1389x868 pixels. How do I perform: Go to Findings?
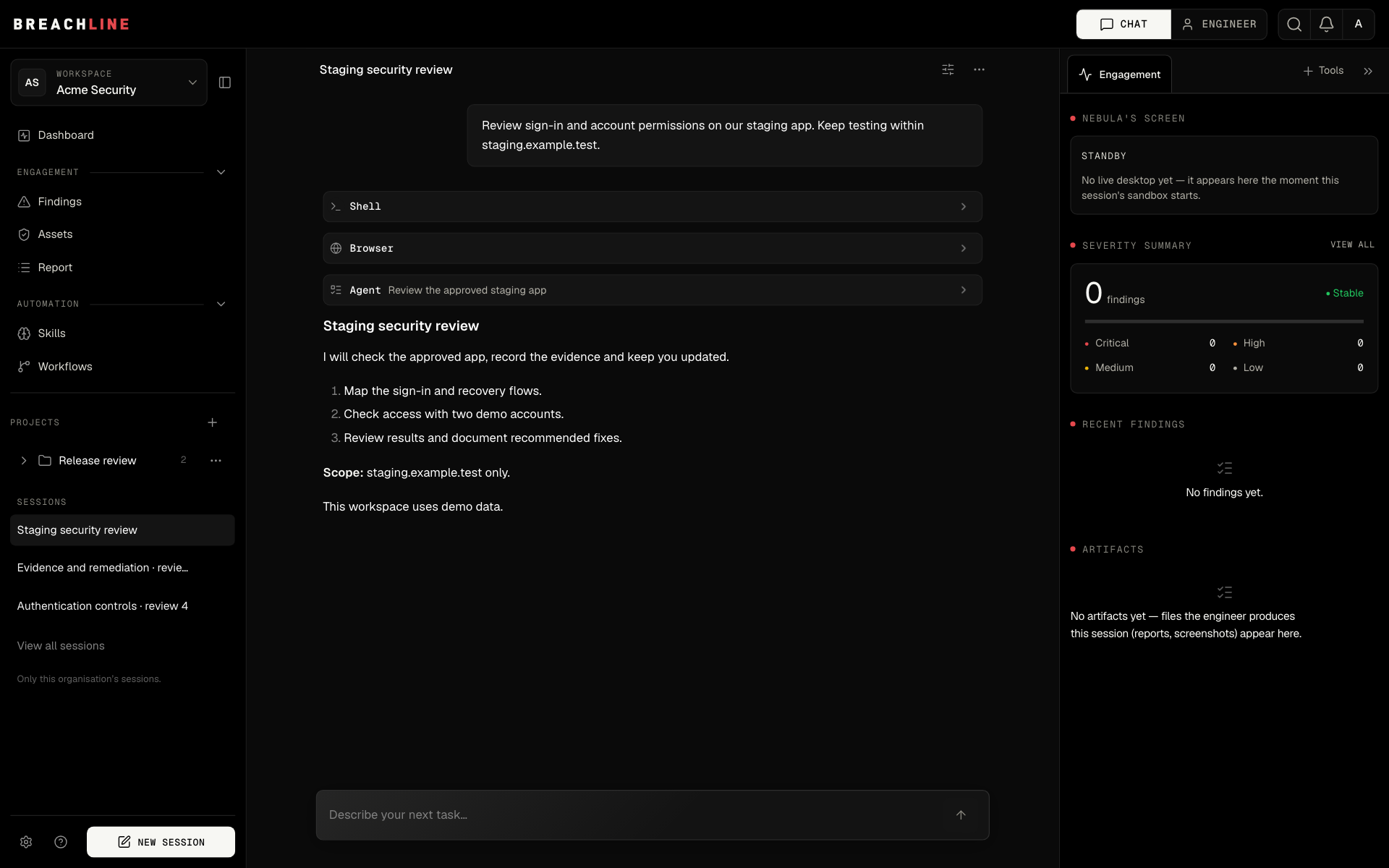123,202
